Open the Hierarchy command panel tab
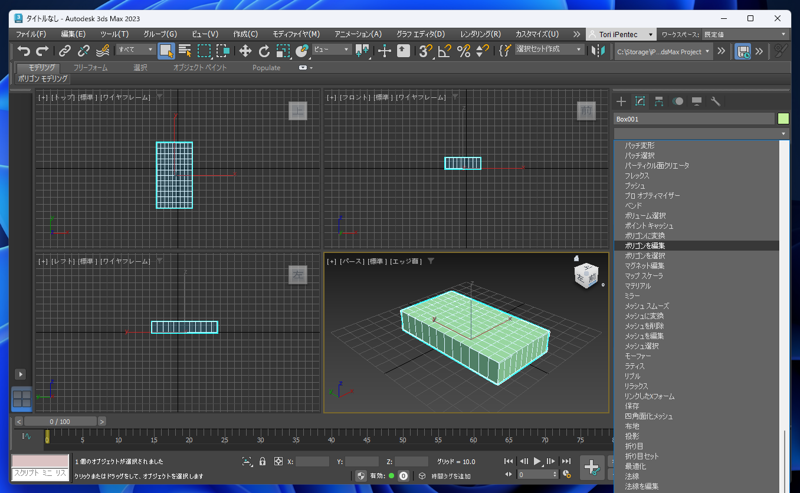 click(659, 102)
